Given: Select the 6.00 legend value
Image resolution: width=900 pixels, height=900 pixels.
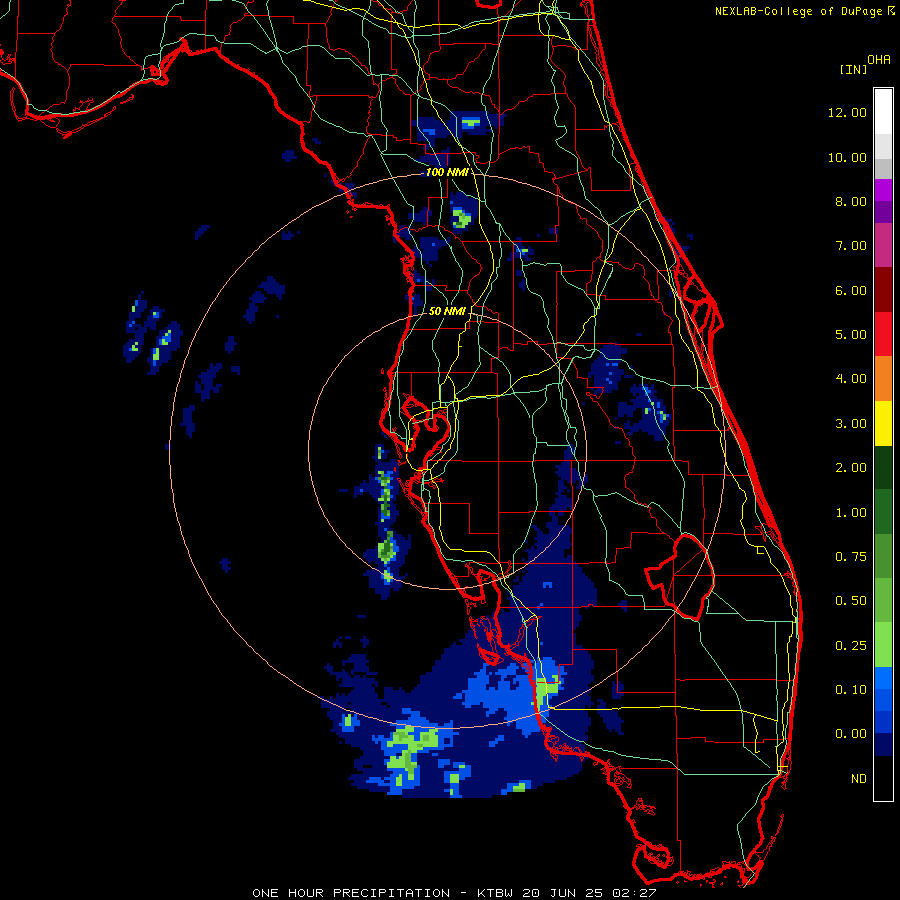Looking at the screenshot, I should [x=851, y=290].
